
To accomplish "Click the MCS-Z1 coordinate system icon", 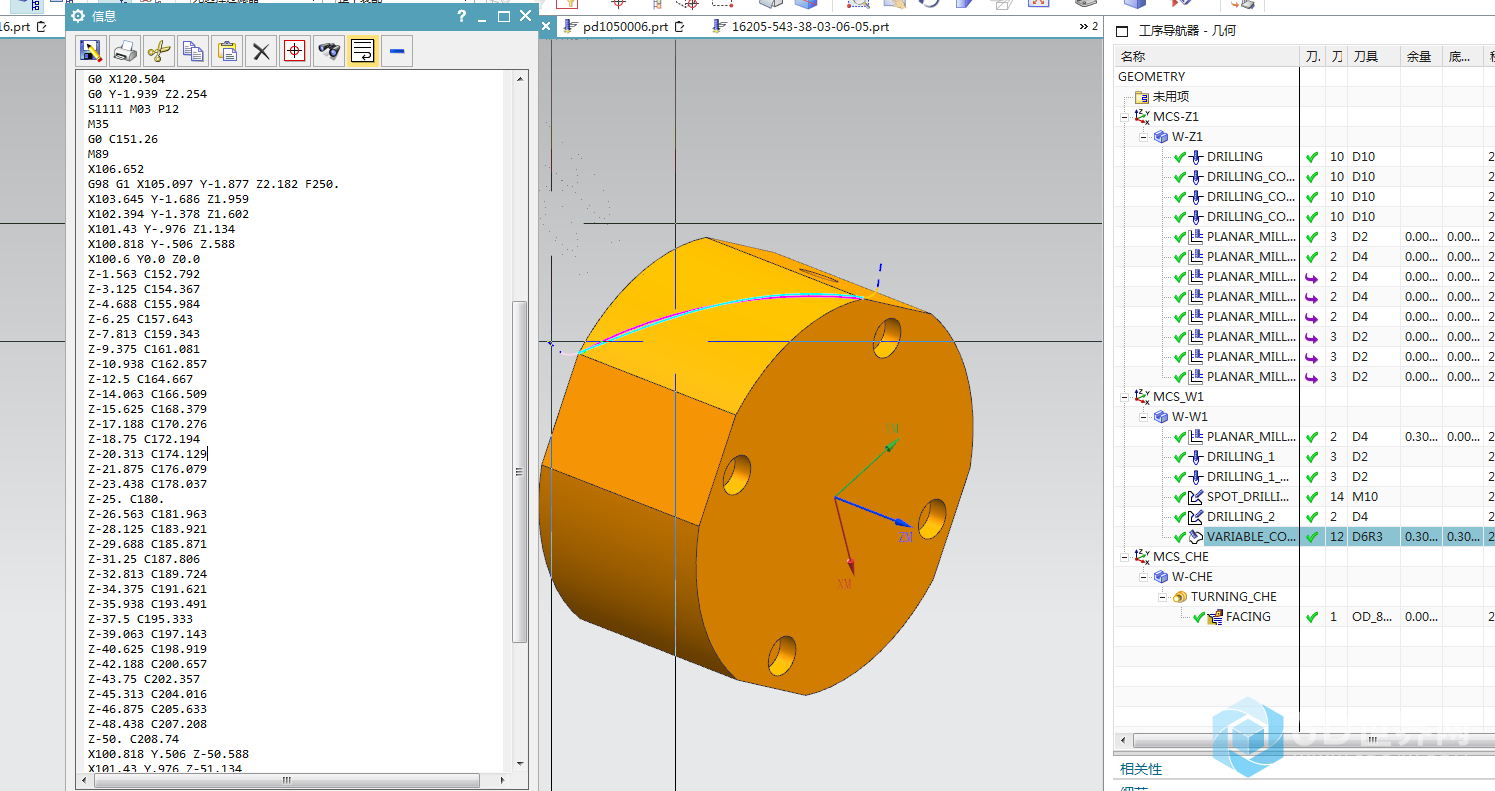I will pyautogui.click(x=1142, y=117).
